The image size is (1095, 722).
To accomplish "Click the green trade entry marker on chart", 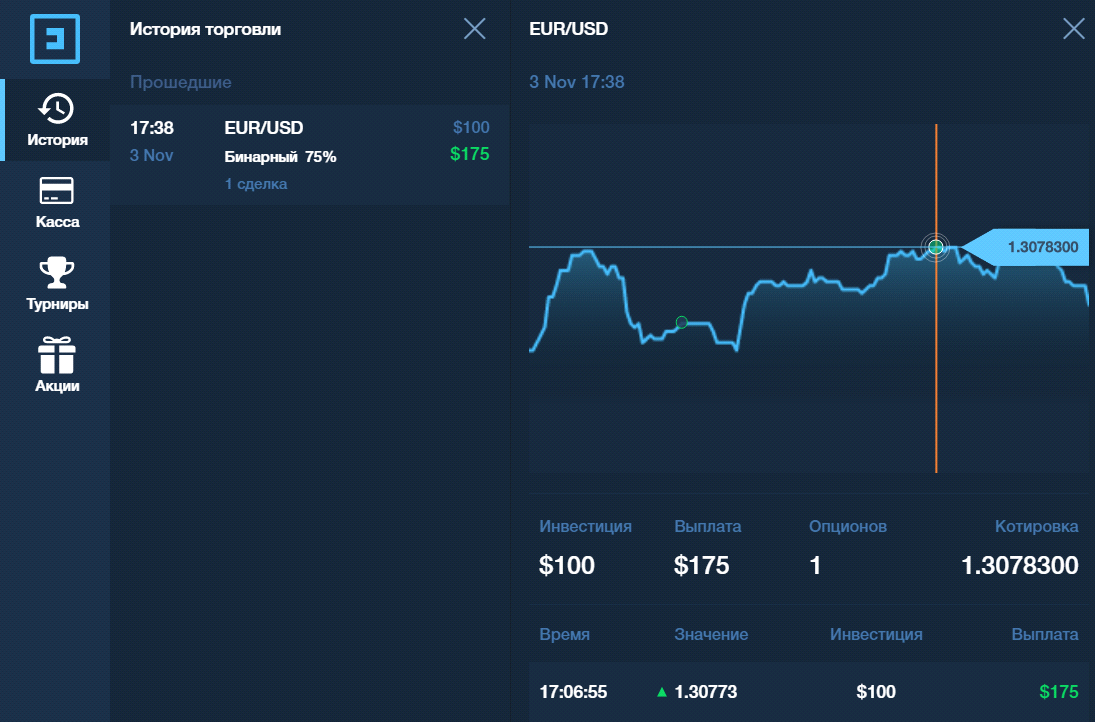I will 682,322.
